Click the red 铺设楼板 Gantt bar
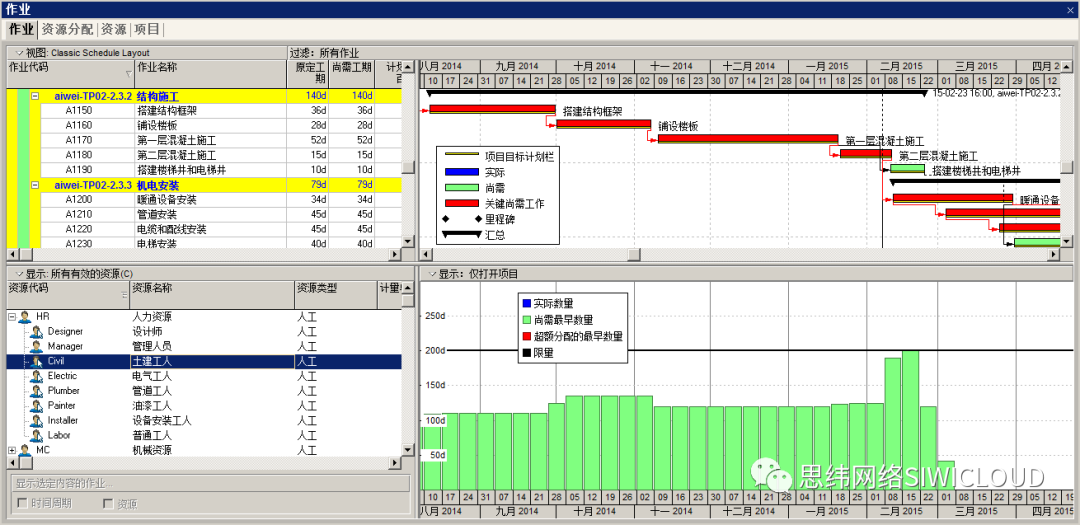Image resolution: width=1080 pixels, height=525 pixels. click(603, 124)
